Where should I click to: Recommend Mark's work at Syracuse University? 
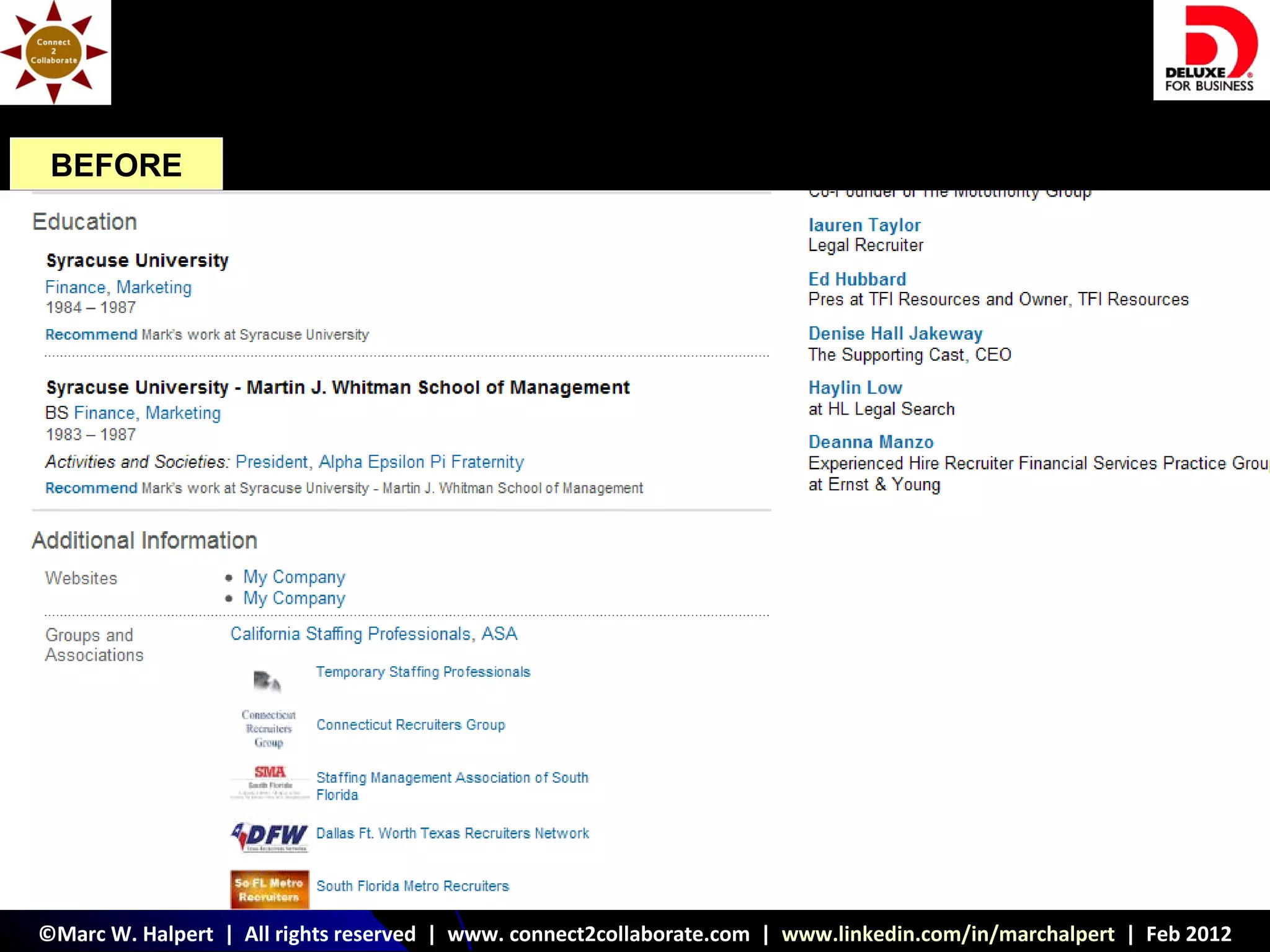91,335
